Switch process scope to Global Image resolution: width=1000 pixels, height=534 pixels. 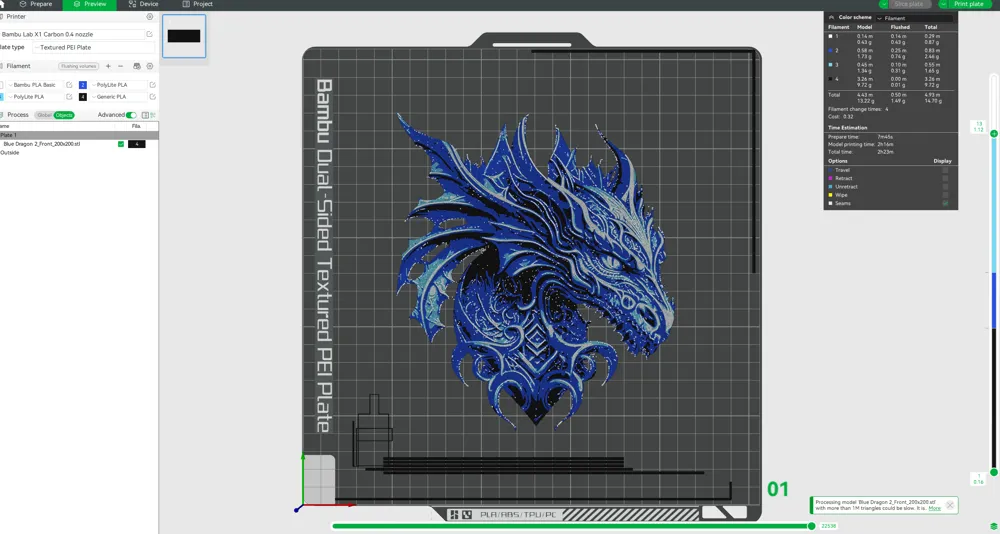pyautogui.click(x=44, y=115)
